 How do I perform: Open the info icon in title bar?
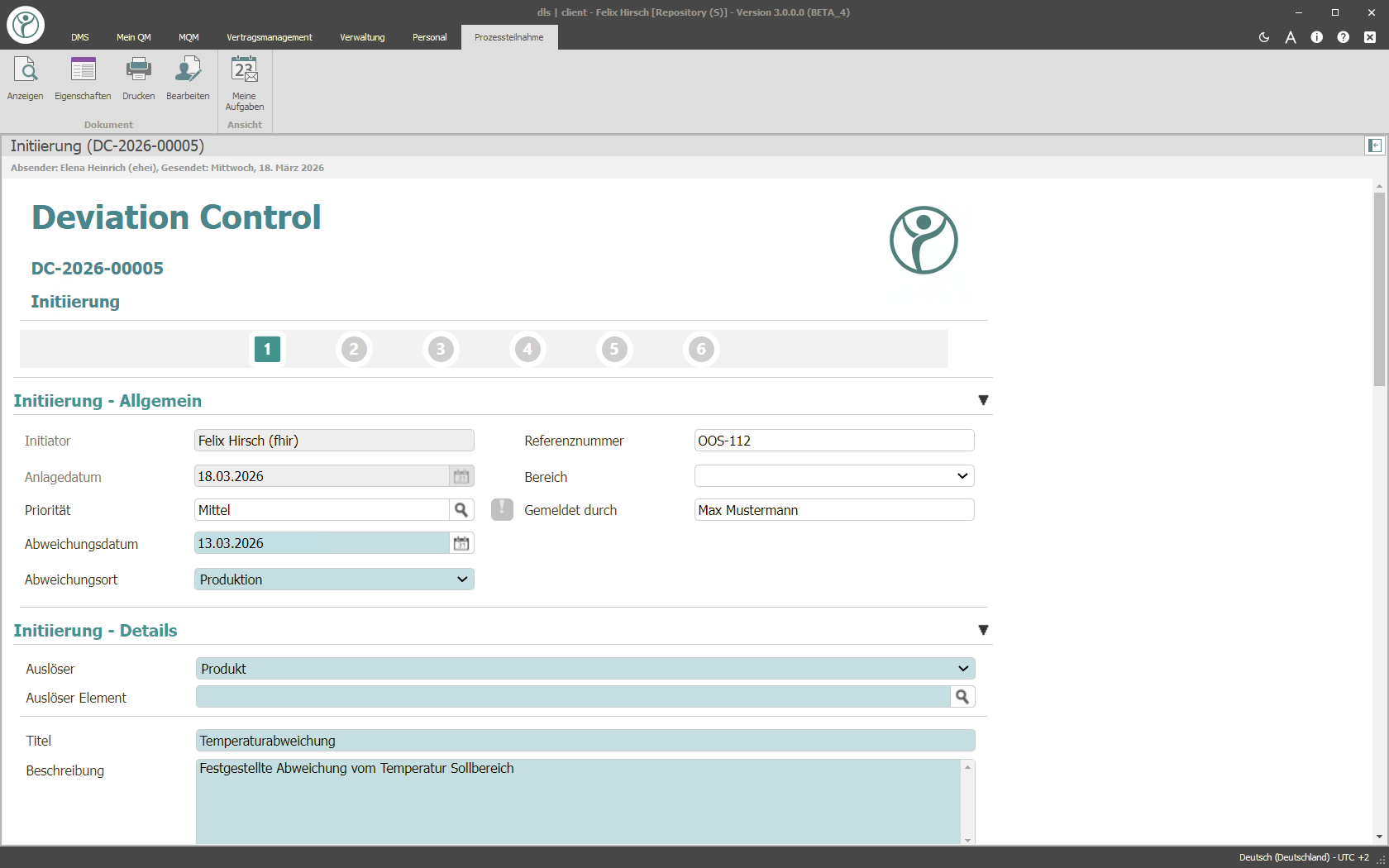tap(1317, 37)
